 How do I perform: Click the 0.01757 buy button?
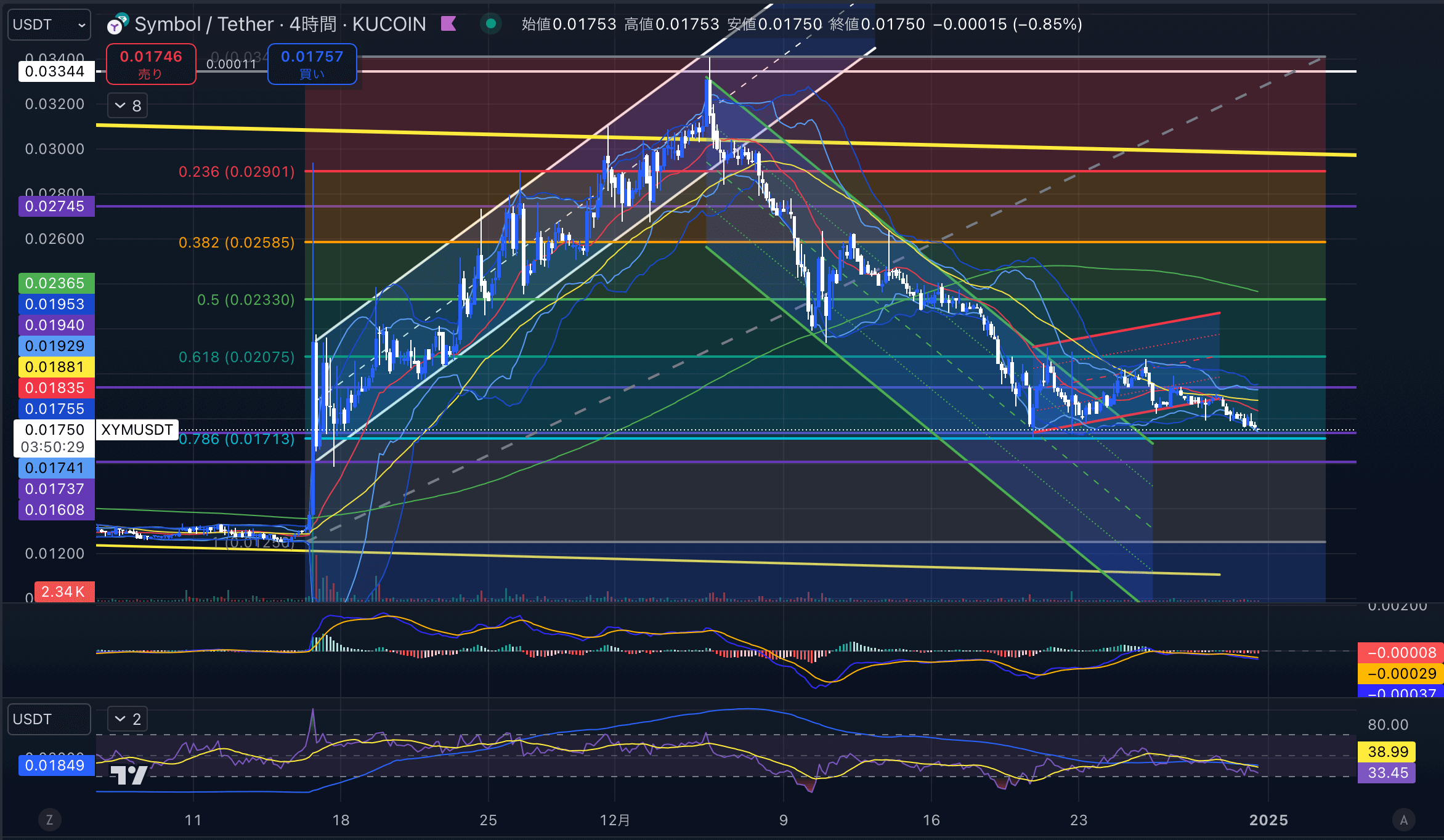coord(312,64)
